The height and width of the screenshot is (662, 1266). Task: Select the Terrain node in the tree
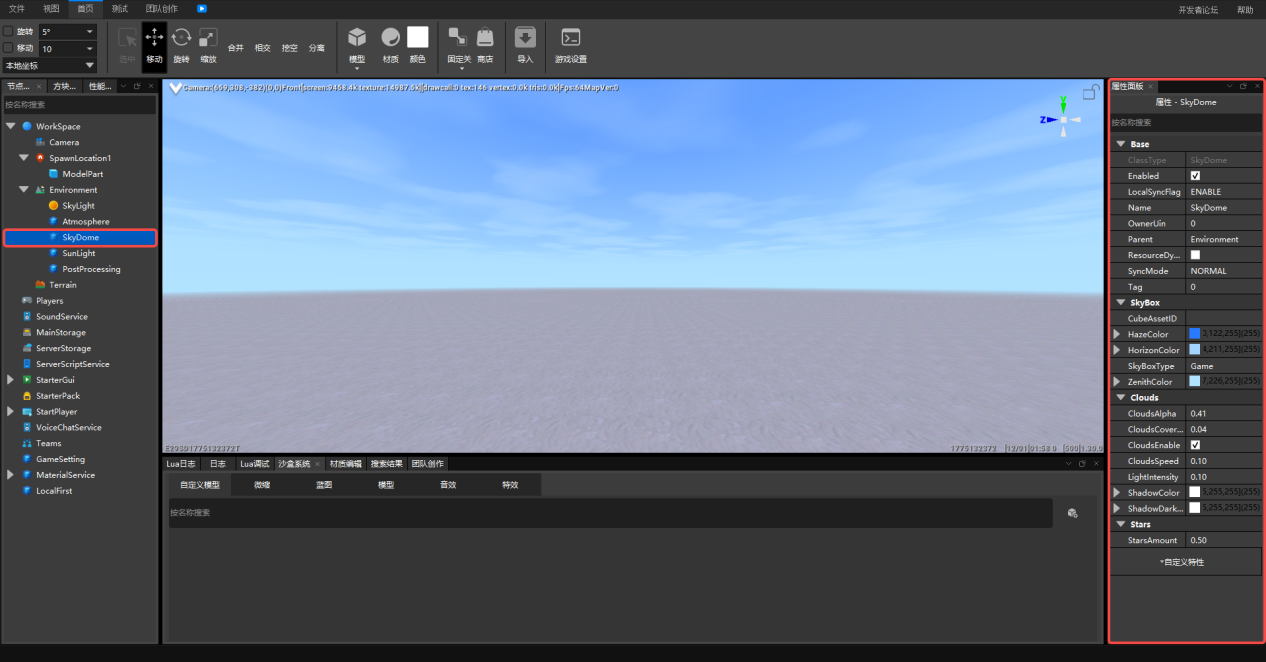tap(62, 285)
